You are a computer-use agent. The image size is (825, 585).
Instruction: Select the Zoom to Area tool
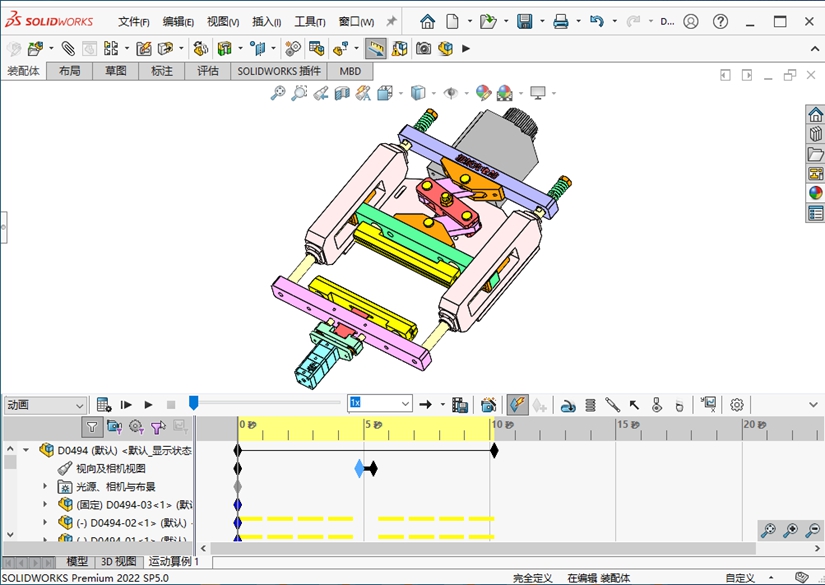299,93
